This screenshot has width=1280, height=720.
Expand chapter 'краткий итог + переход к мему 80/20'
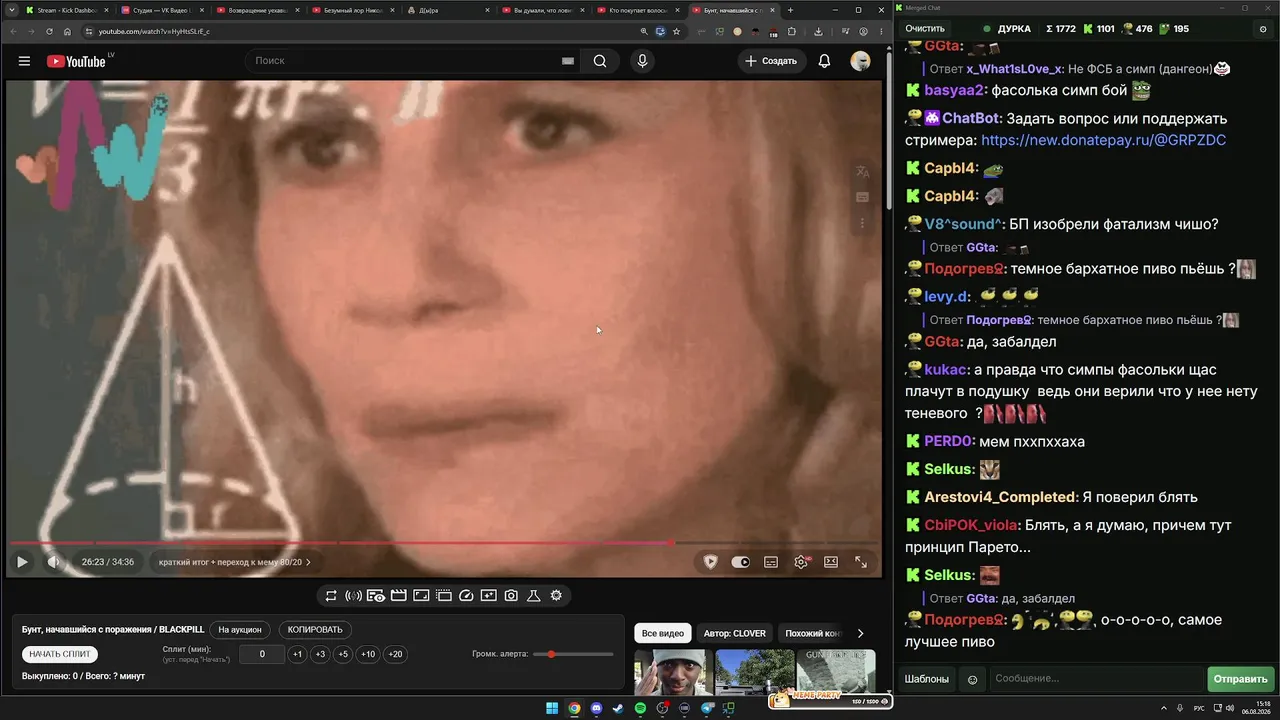[x=234, y=562]
